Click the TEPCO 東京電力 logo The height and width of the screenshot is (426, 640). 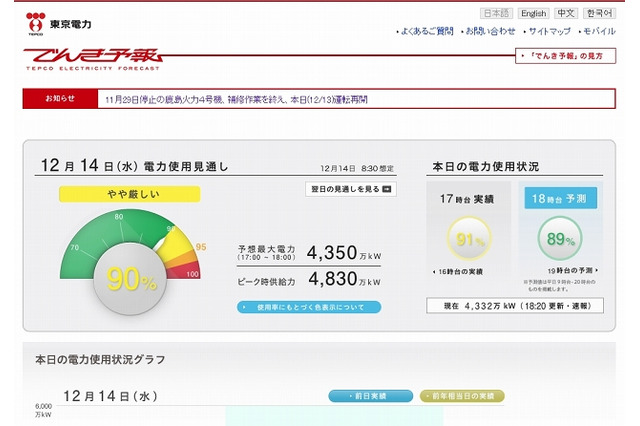coord(58,24)
